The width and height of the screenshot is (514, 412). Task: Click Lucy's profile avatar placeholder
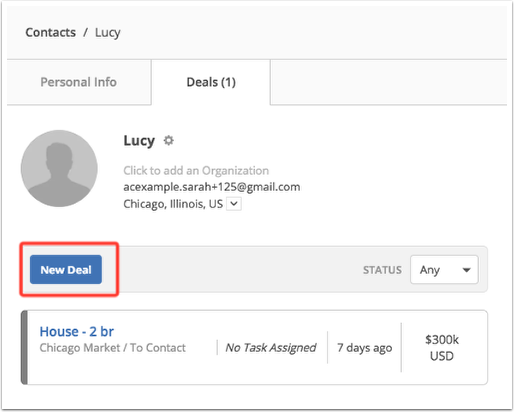[59, 168]
